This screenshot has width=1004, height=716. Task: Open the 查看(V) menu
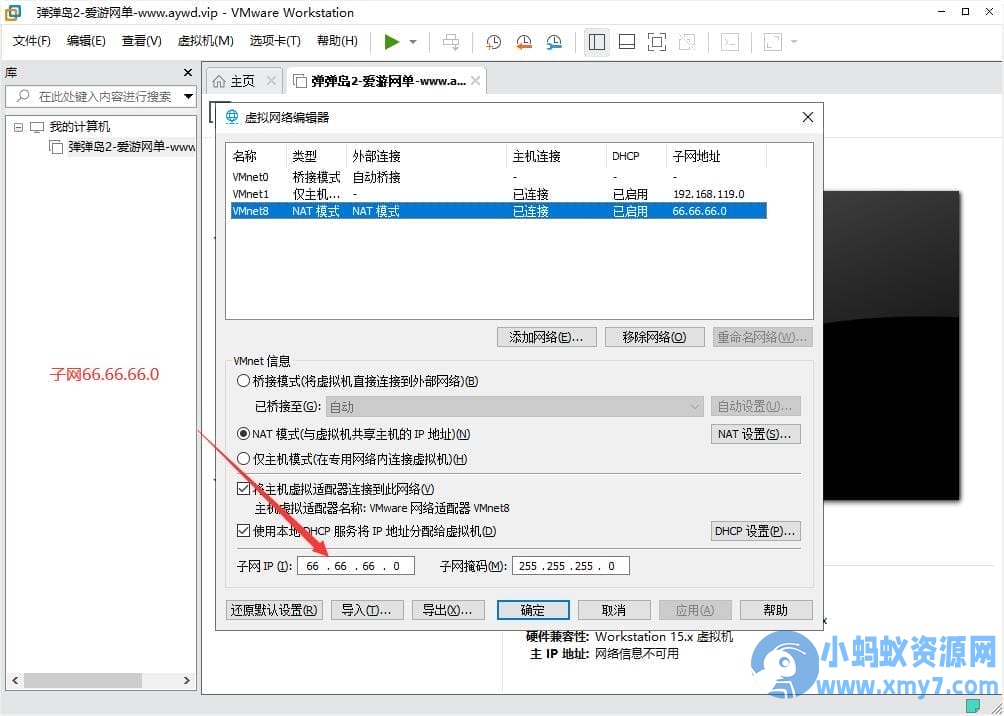tap(142, 41)
